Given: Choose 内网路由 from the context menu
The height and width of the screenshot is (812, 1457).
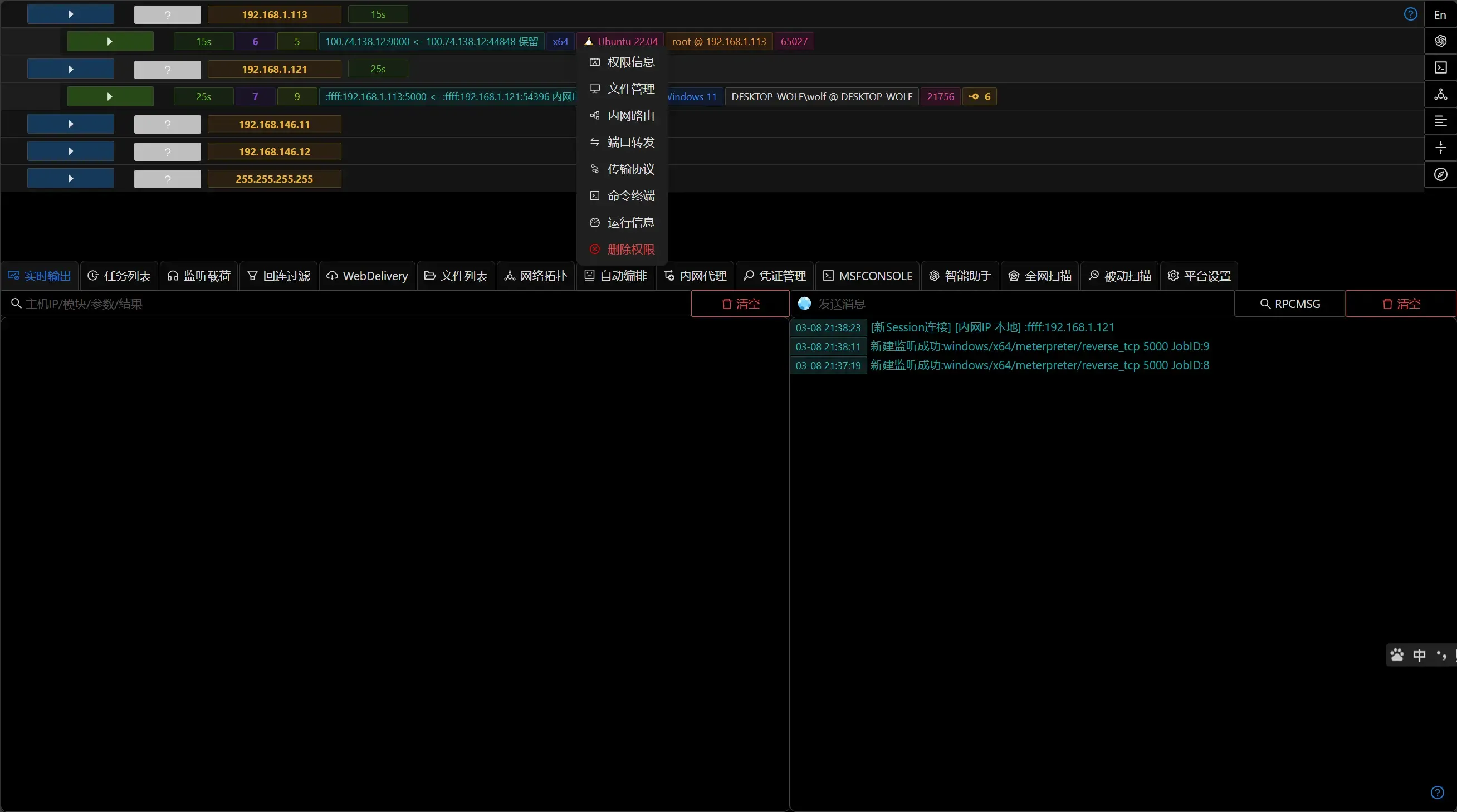Looking at the screenshot, I should point(622,115).
